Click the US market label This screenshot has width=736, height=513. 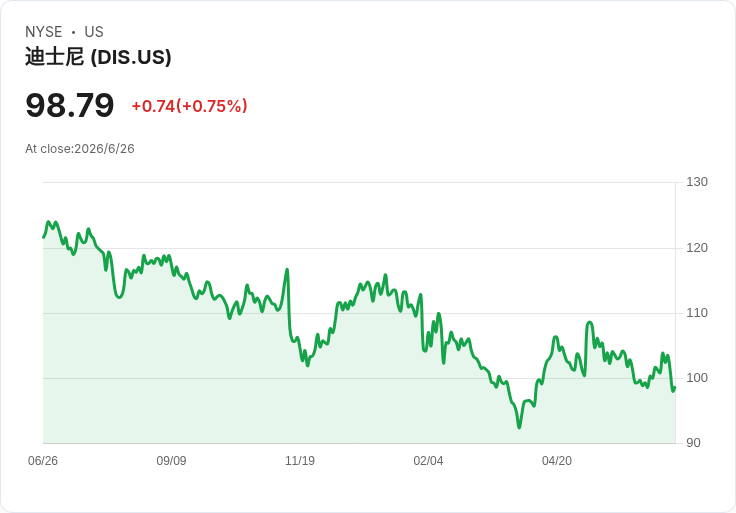[x=94, y=32]
